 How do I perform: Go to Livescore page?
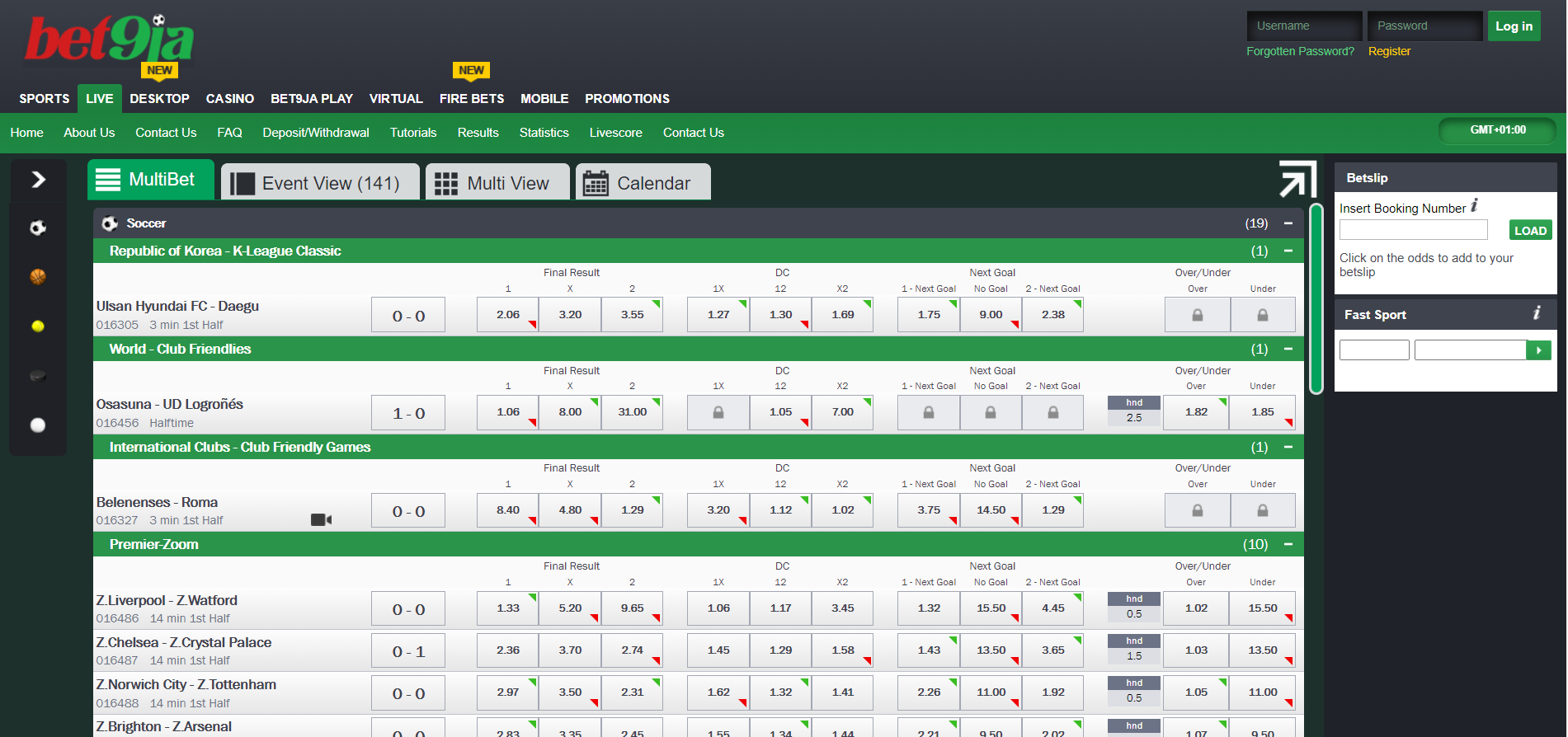(616, 133)
